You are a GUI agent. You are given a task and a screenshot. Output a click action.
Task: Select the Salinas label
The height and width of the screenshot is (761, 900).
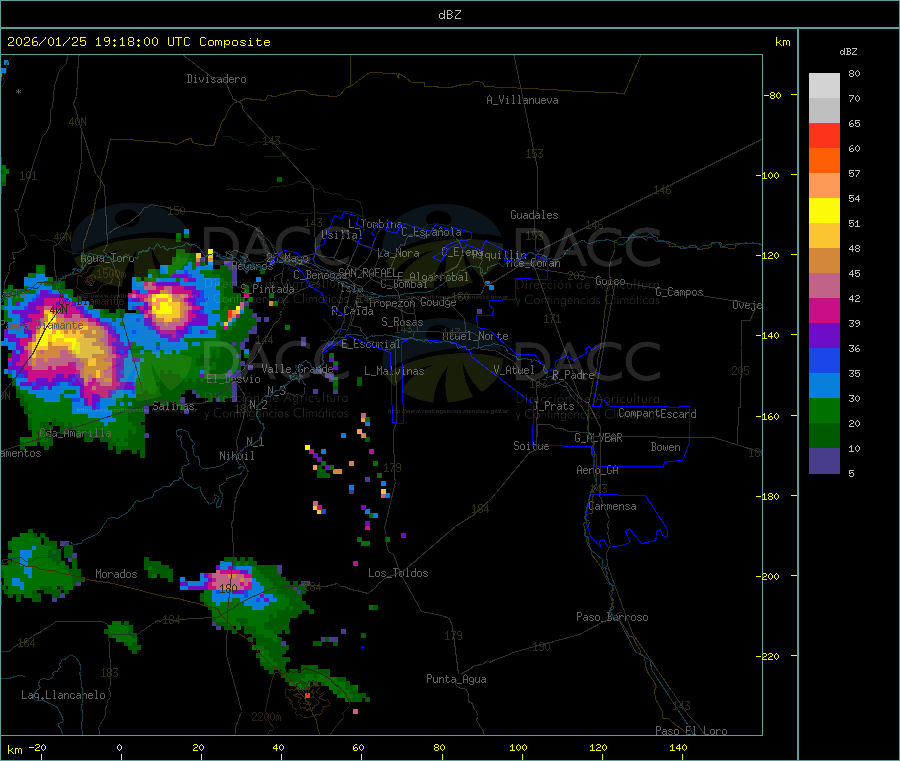point(173,406)
